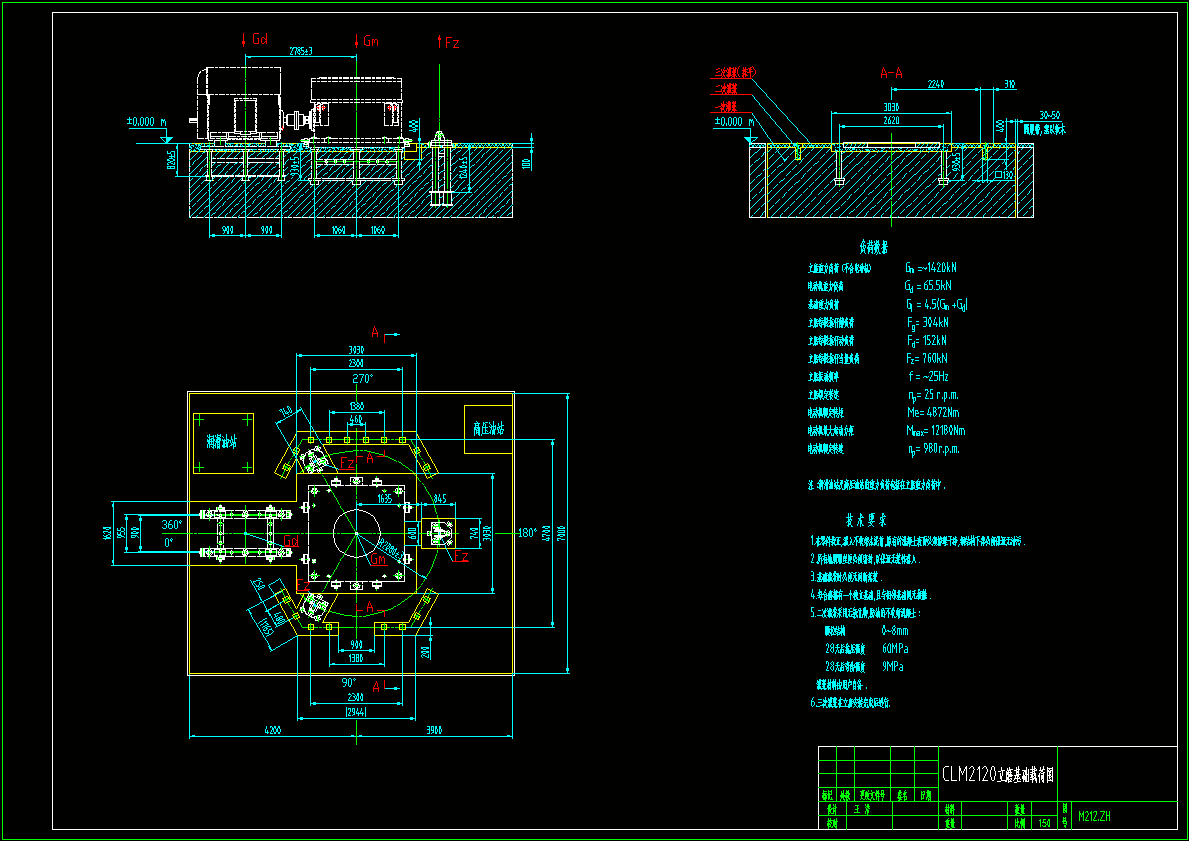This screenshot has width=1189, height=841.
Task: Select the 310 dimension in section A-A
Action: pos(1009,84)
